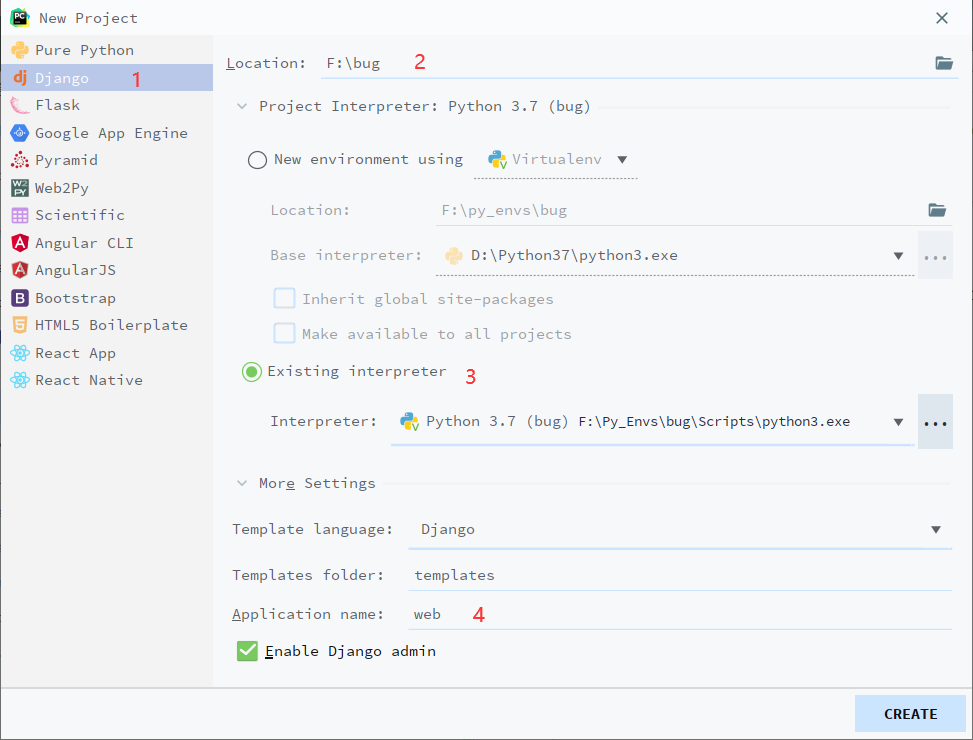Select New environment using radio button
The height and width of the screenshot is (740, 973).
(257, 160)
